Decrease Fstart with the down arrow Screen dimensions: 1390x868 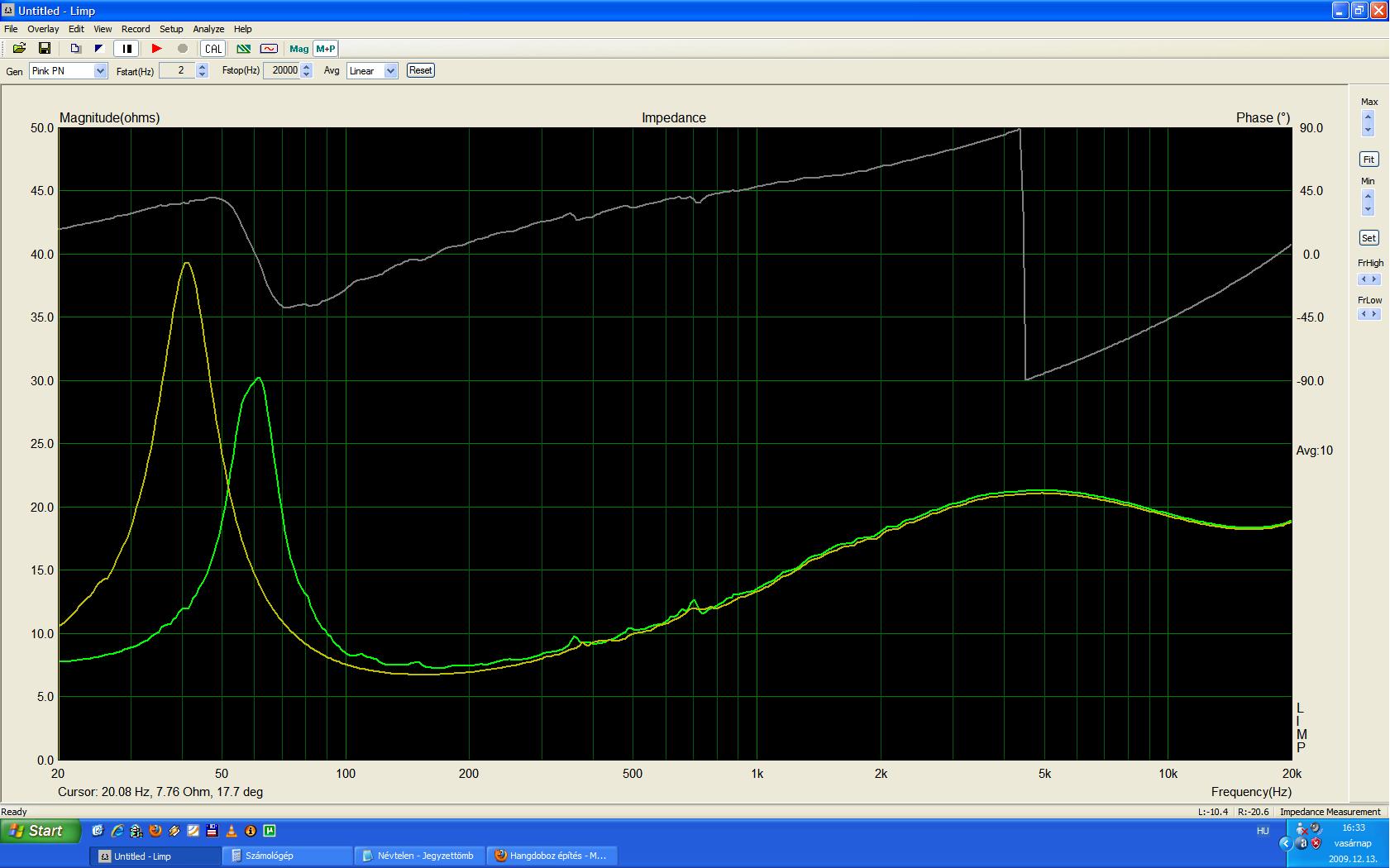click(203, 75)
